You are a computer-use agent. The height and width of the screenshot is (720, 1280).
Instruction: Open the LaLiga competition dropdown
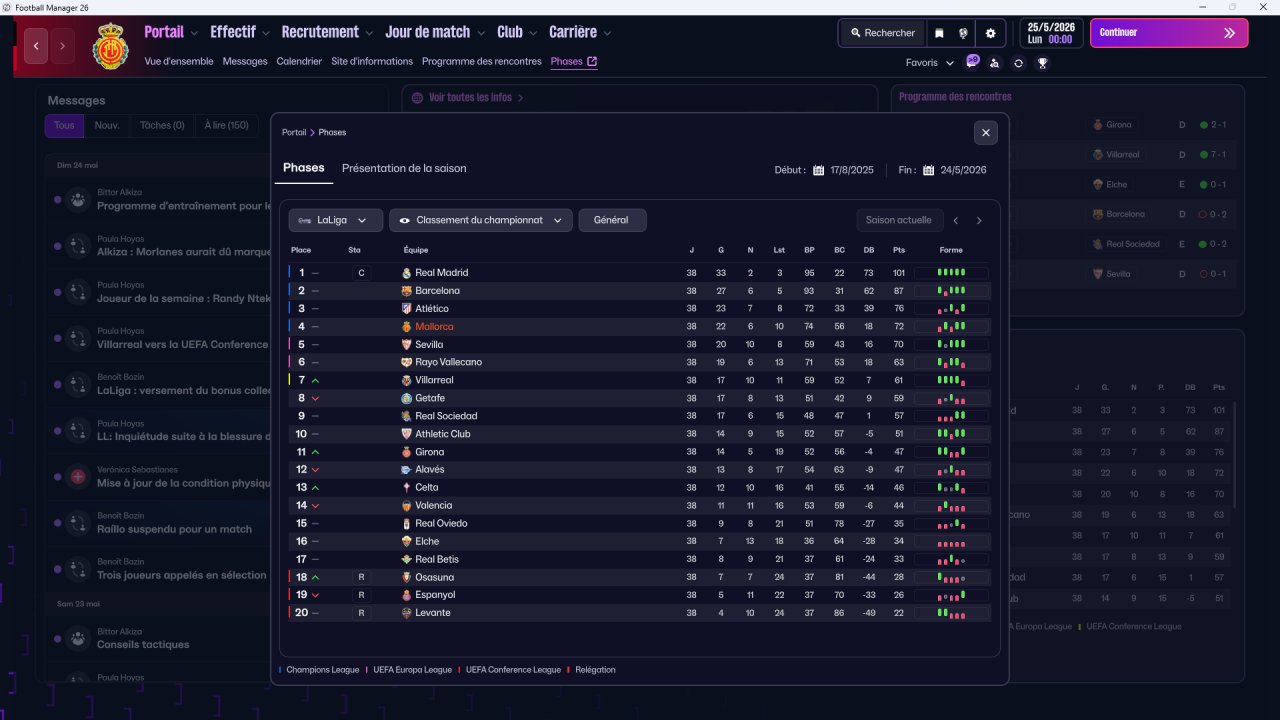pos(336,220)
